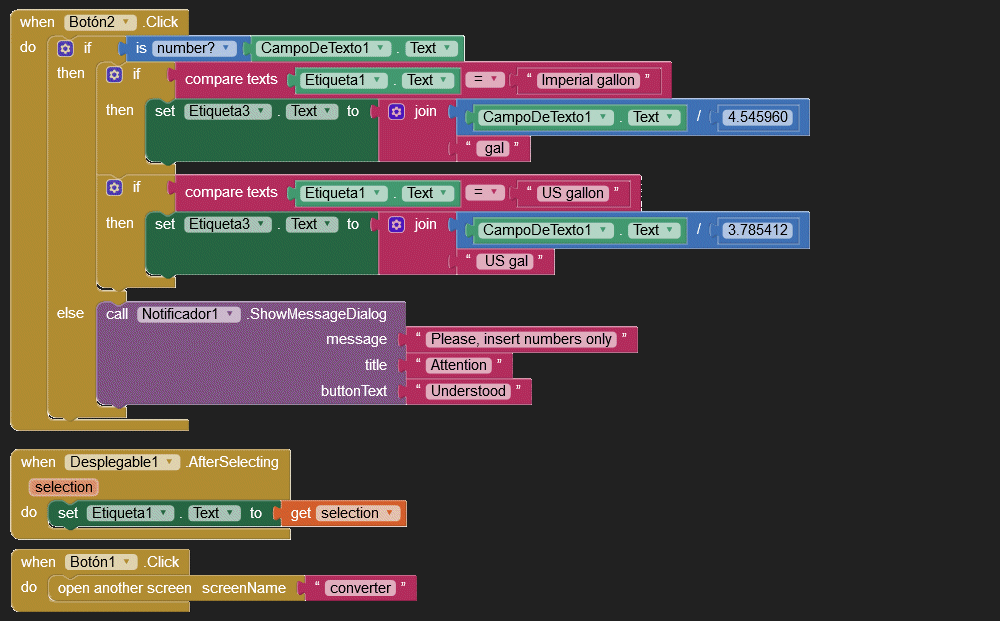The width and height of the screenshot is (1000, 621).
Task: Click the selection parameter under AfterSelecting
Action: point(63,487)
